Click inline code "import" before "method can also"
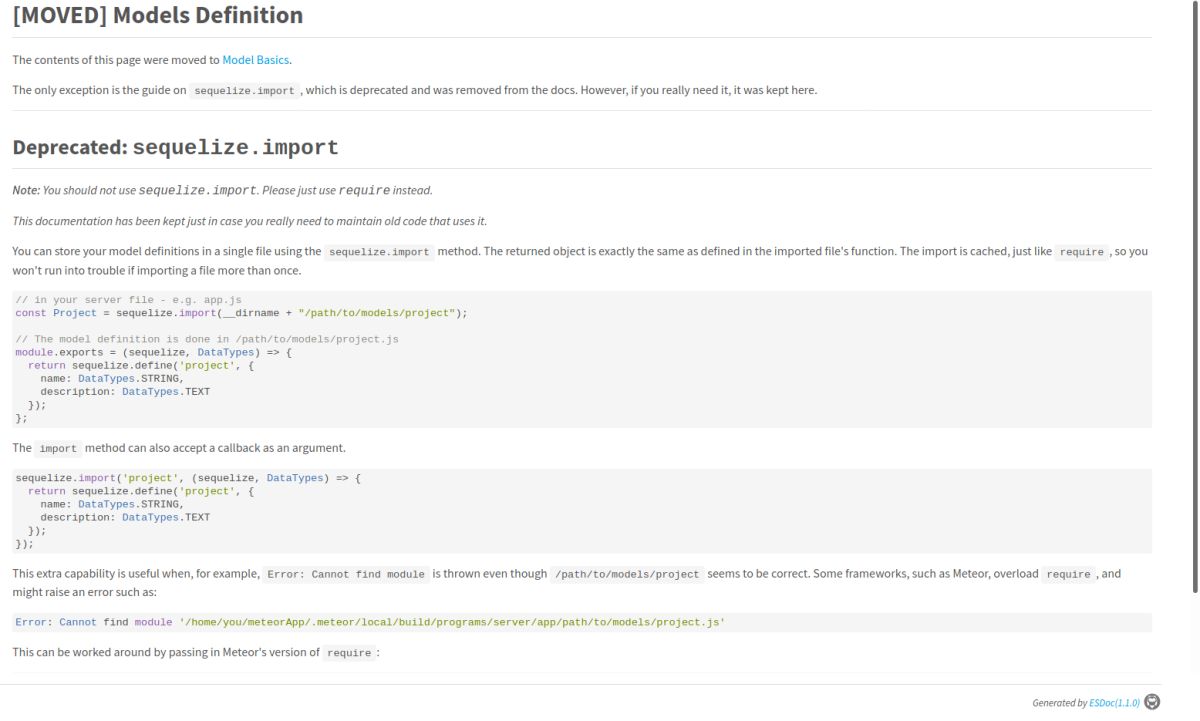Screen dimensions: 1200x721 tap(58, 449)
